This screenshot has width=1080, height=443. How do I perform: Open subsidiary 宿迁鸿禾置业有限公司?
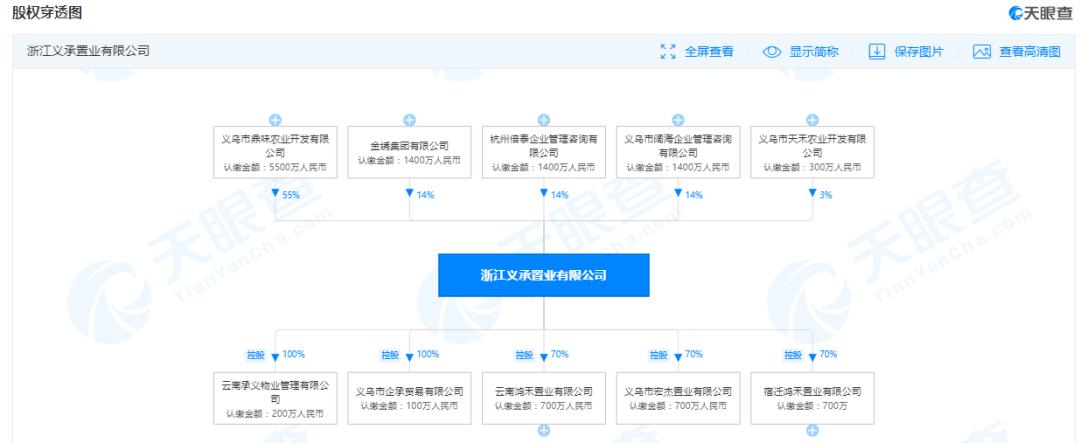[812, 398]
